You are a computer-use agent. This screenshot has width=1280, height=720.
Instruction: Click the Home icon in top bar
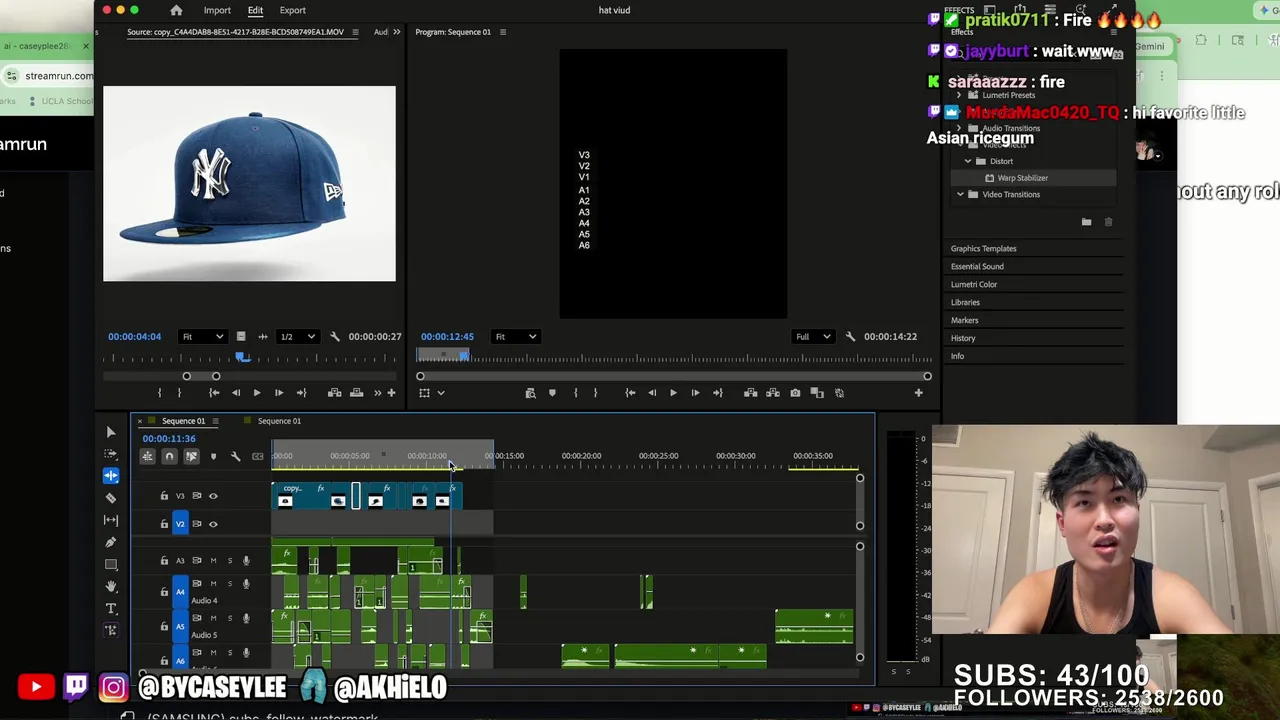[176, 10]
